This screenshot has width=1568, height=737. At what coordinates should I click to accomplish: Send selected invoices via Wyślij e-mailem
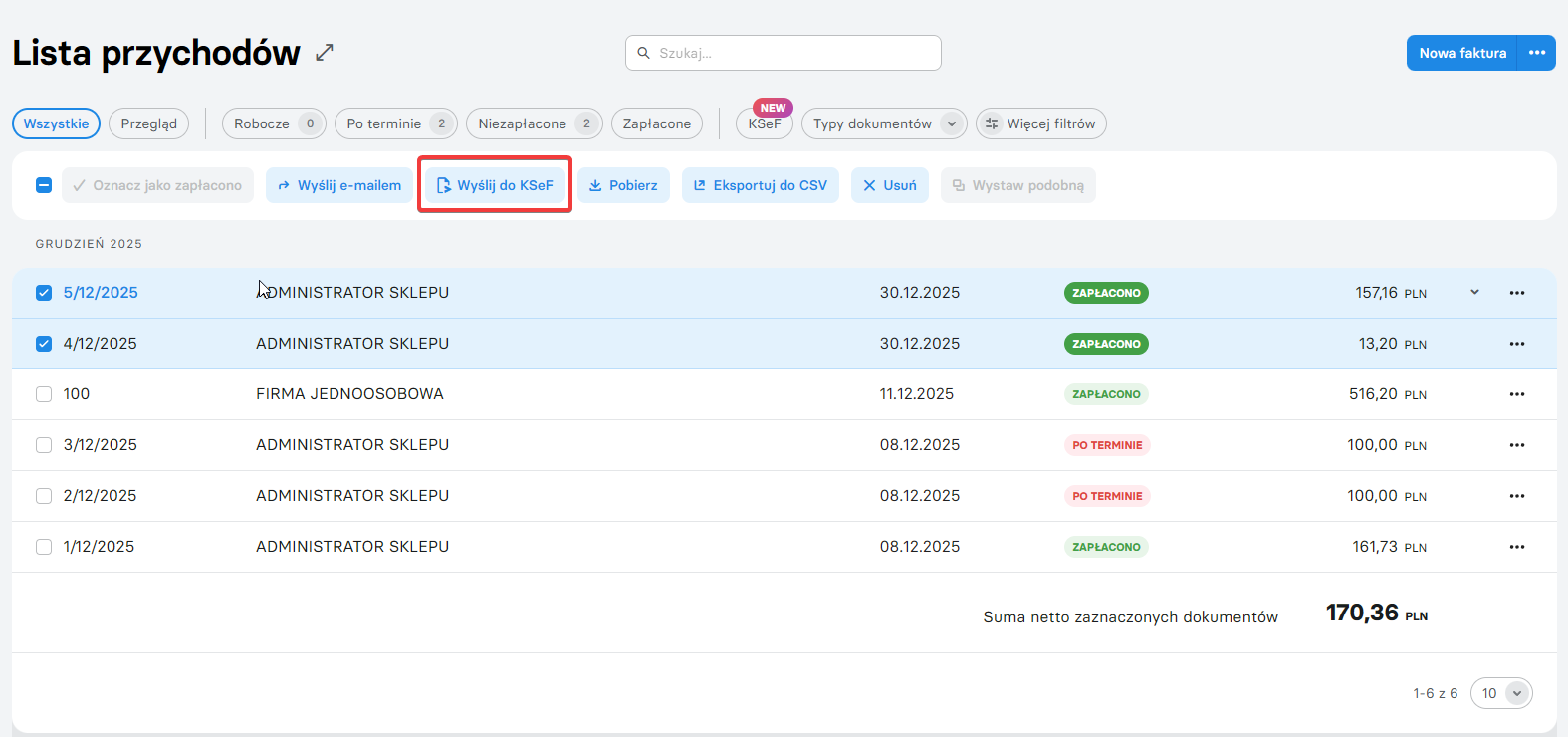tap(338, 185)
